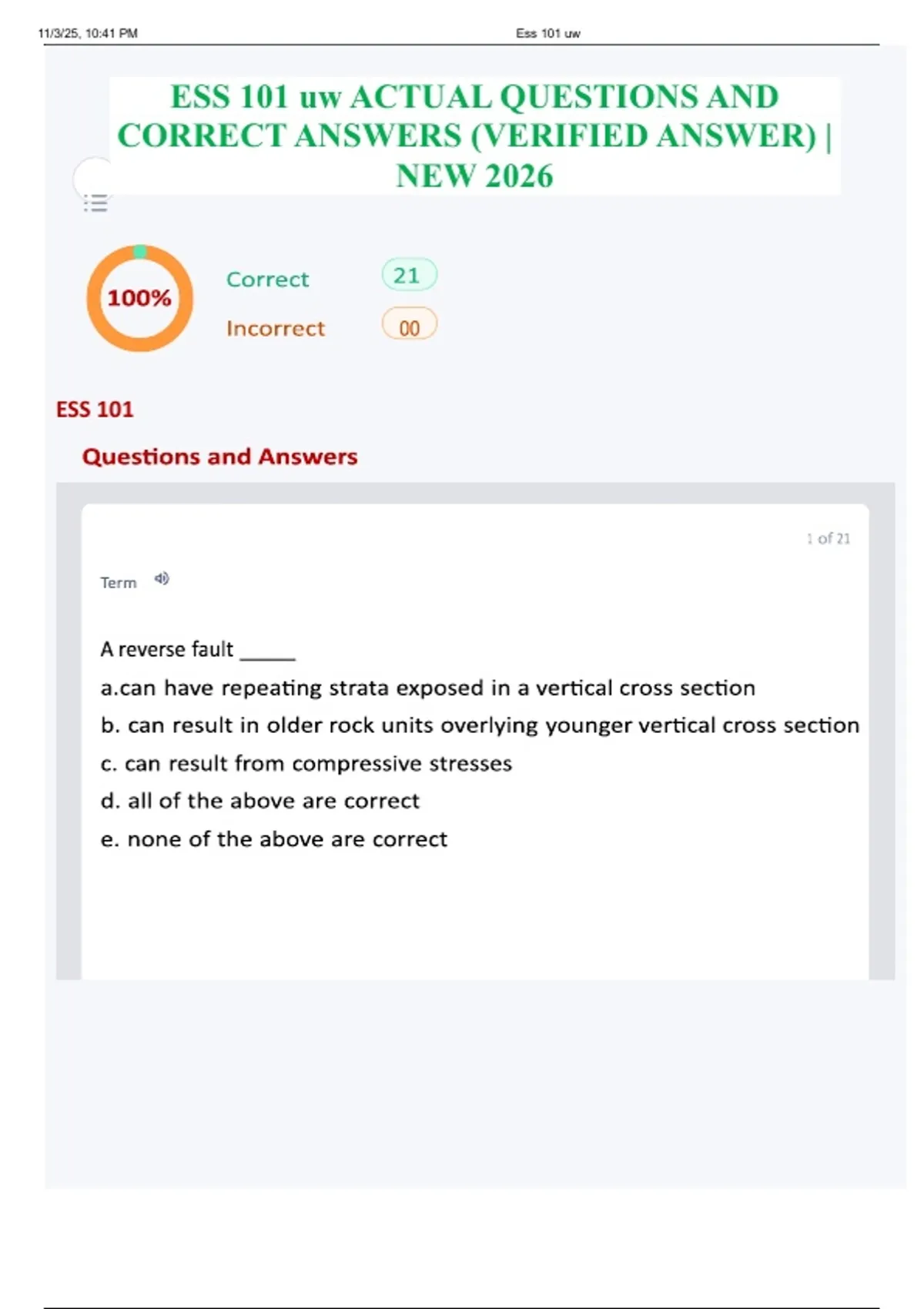Click the Term label on the card
This screenshot has width=924, height=1309.
118,583
